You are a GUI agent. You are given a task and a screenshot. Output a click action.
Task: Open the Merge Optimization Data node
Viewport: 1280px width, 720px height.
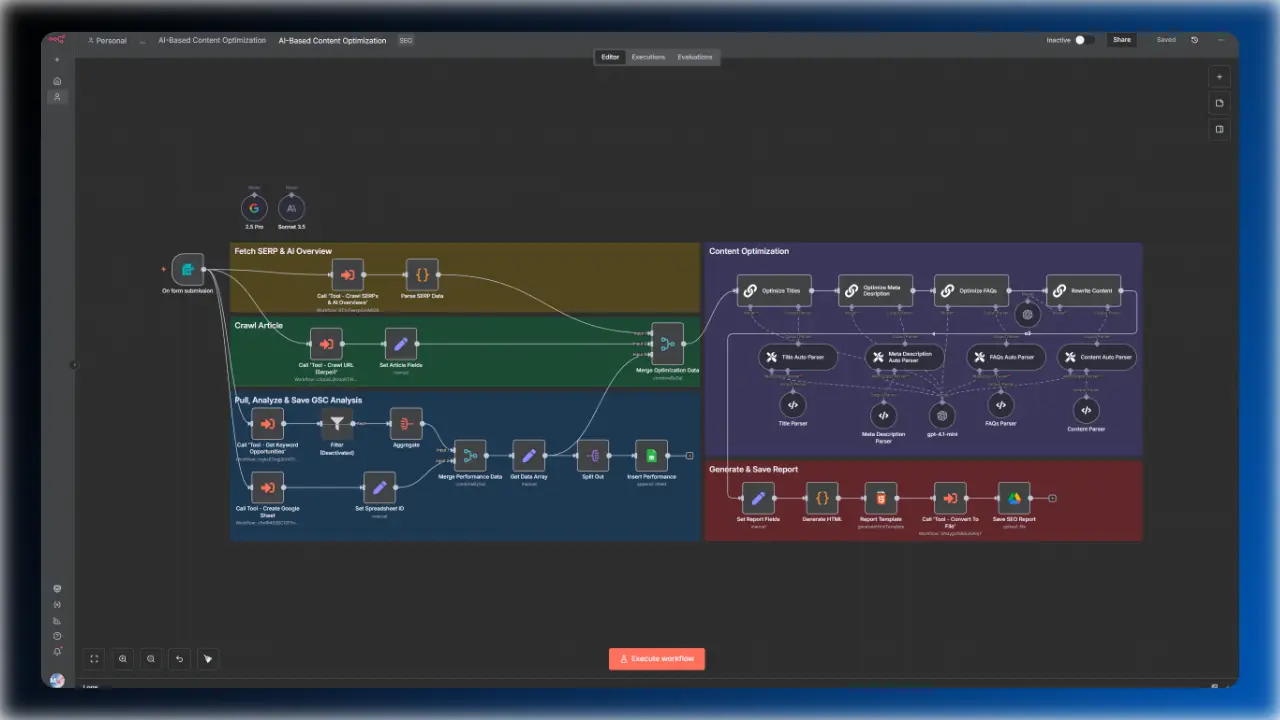667,344
